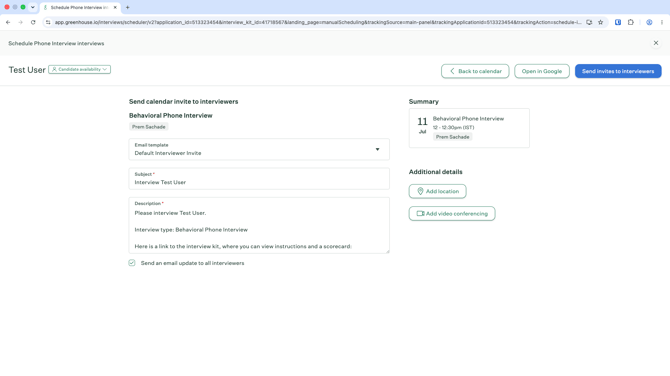
Task: Click the browser back arrow
Action: [8, 22]
